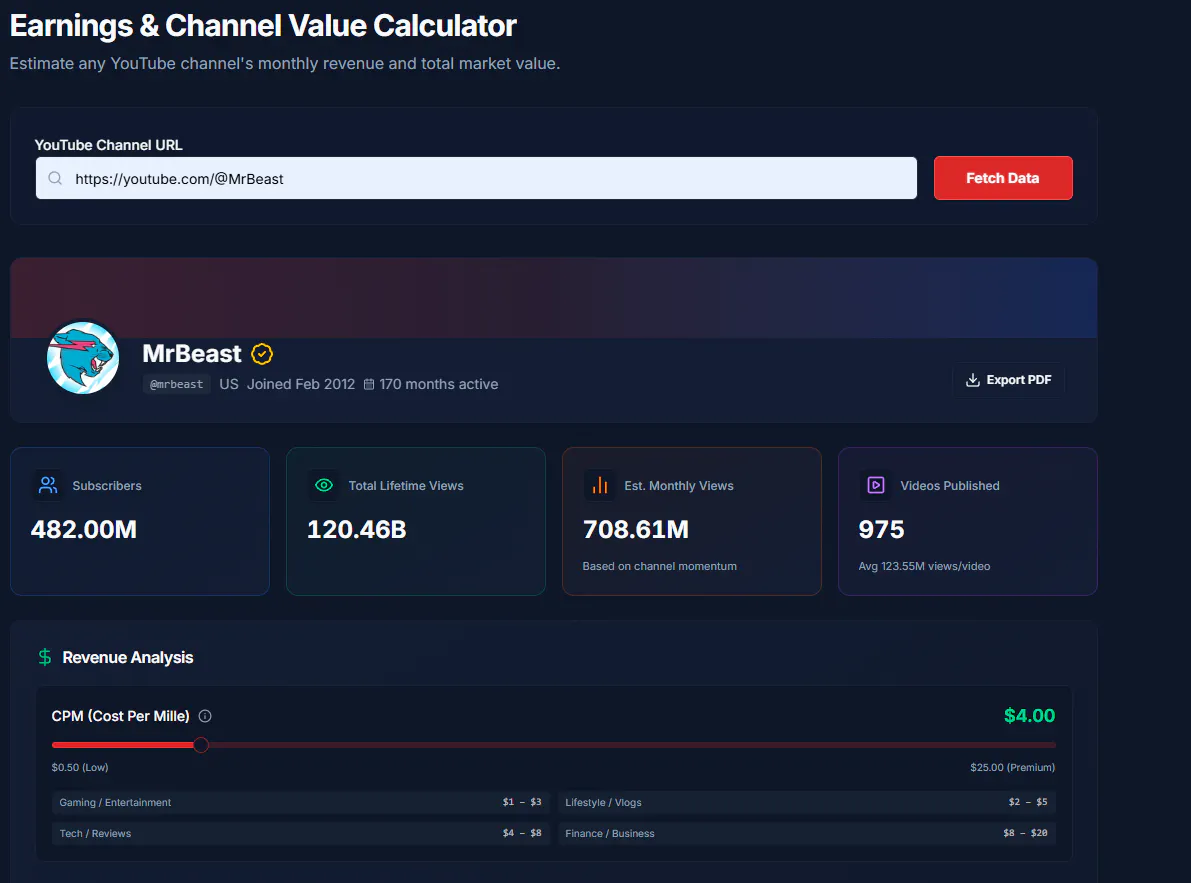The height and width of the screenshot is (883, 1191).
Task: Click the CPM (Cost Per Mille) label
Action: tap(120, 716)
